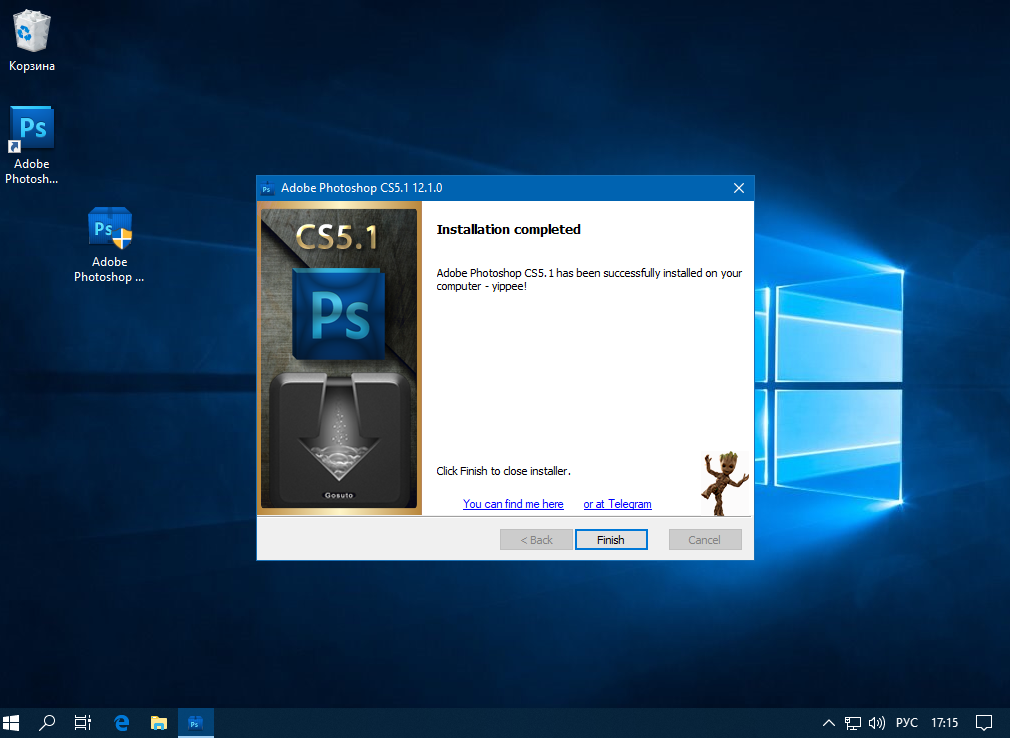Close the Adobe Photoshop CS5.1 installer window
Viewport: 1010px width, 738px height.
[x=739, y=188]
